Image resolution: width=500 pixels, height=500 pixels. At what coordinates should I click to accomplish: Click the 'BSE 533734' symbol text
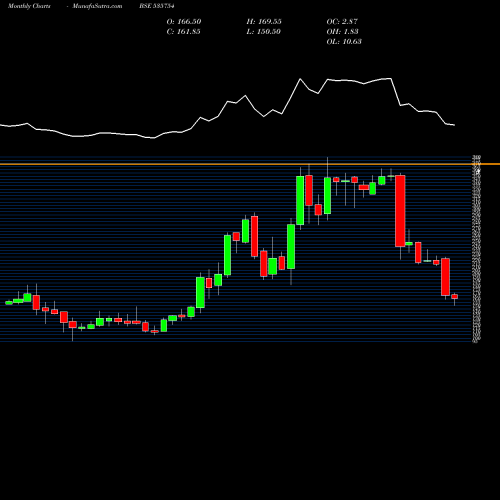click(x=157, y=6)
